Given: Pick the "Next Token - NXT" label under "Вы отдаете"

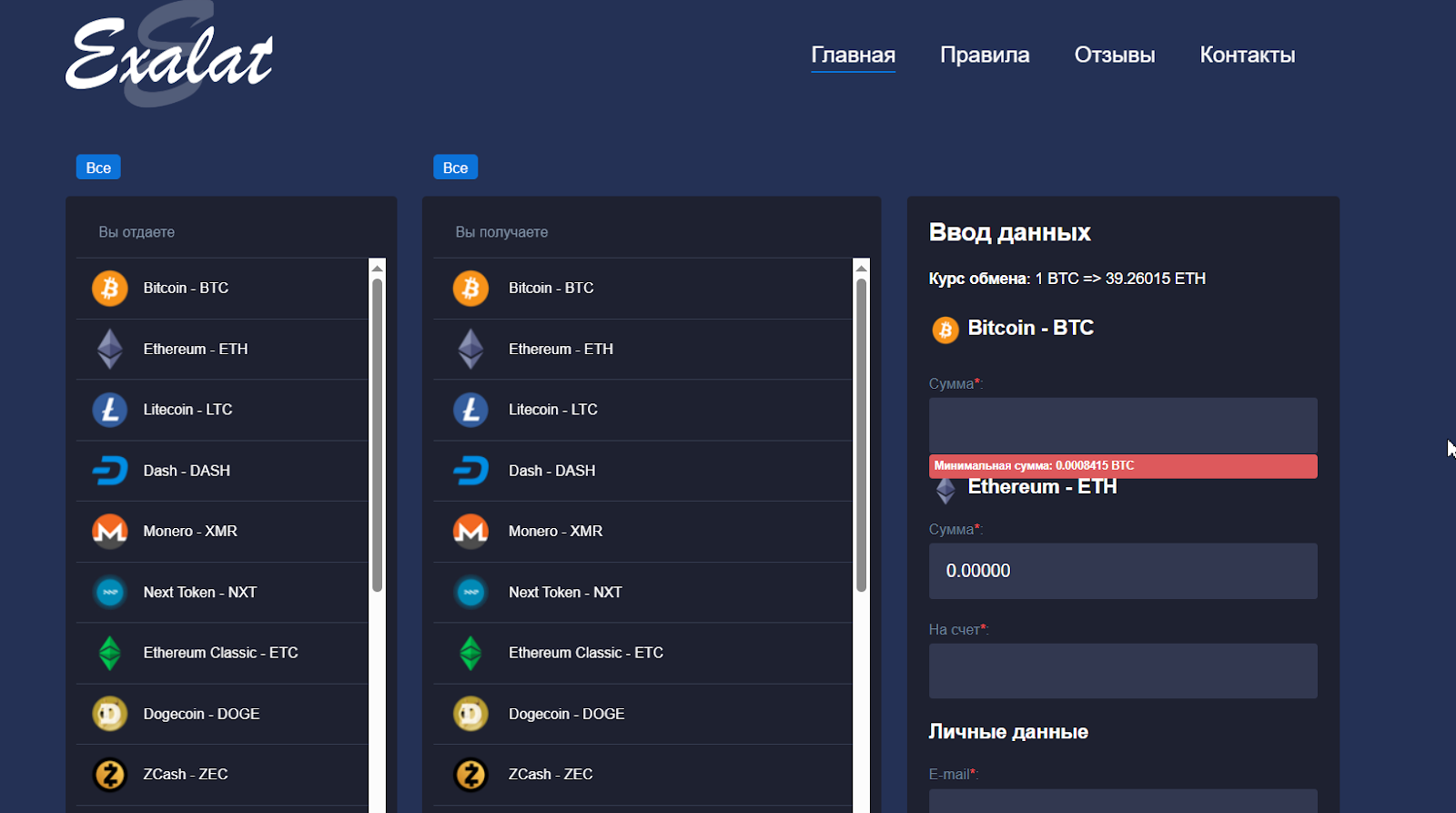Looking at the screenshot, I should [200, 592].
